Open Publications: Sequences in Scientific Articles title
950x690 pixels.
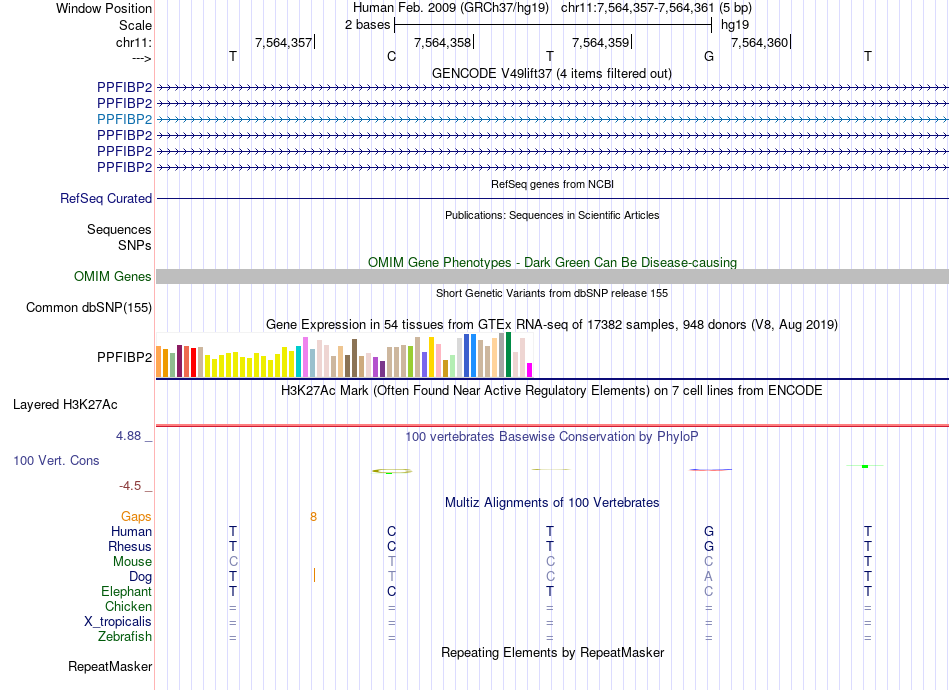tap(552, 215)
